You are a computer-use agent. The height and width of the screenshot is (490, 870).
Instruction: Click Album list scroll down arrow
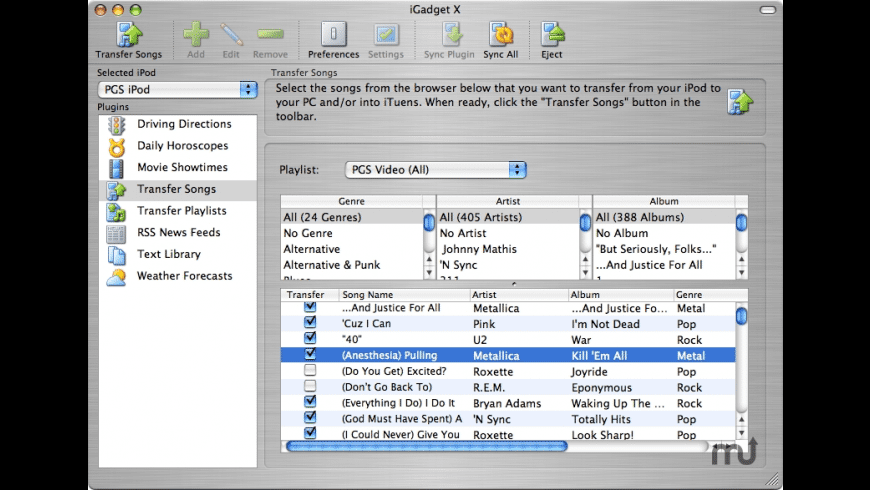(x=742, y=272)
